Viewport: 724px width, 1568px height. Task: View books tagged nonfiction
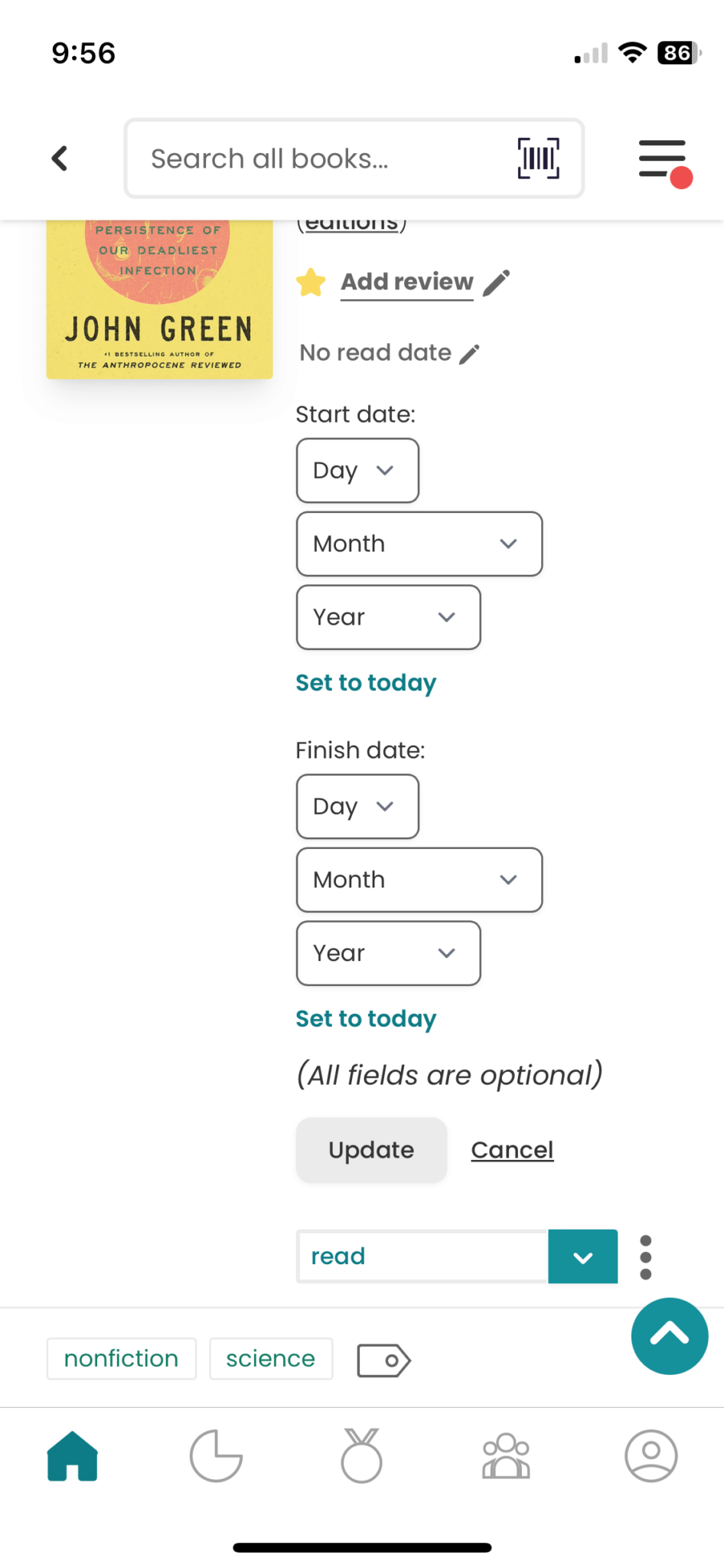(121, 1358)
